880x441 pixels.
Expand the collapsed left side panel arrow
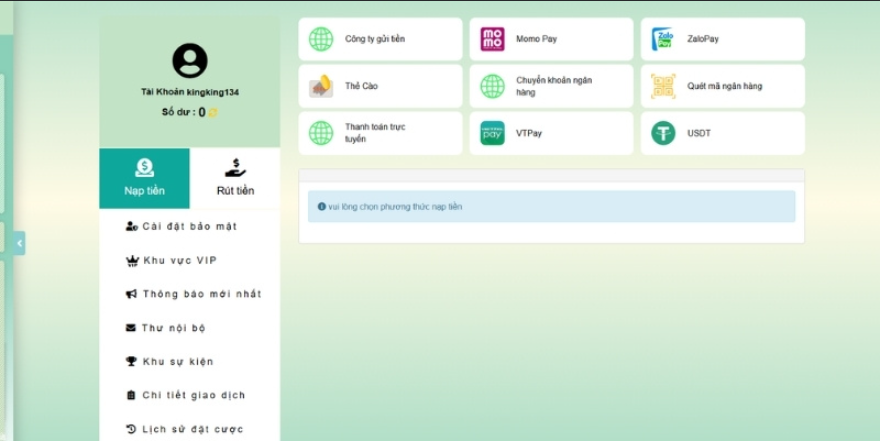tap(19, 243)
